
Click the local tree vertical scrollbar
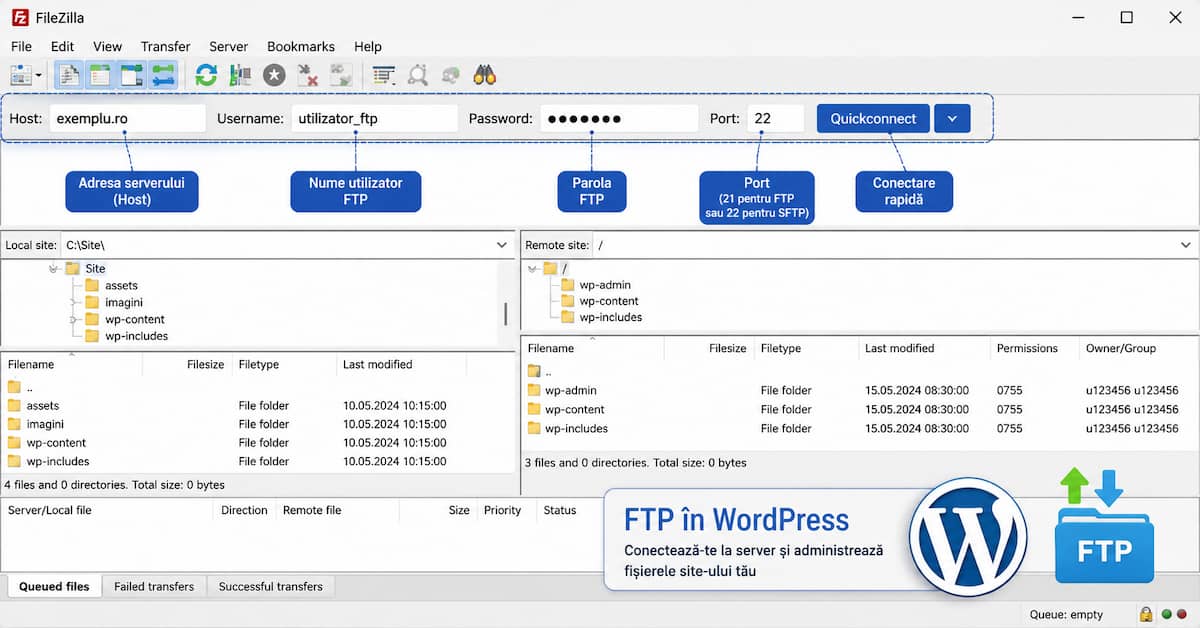pyautogui.click(x=506, y=314)
